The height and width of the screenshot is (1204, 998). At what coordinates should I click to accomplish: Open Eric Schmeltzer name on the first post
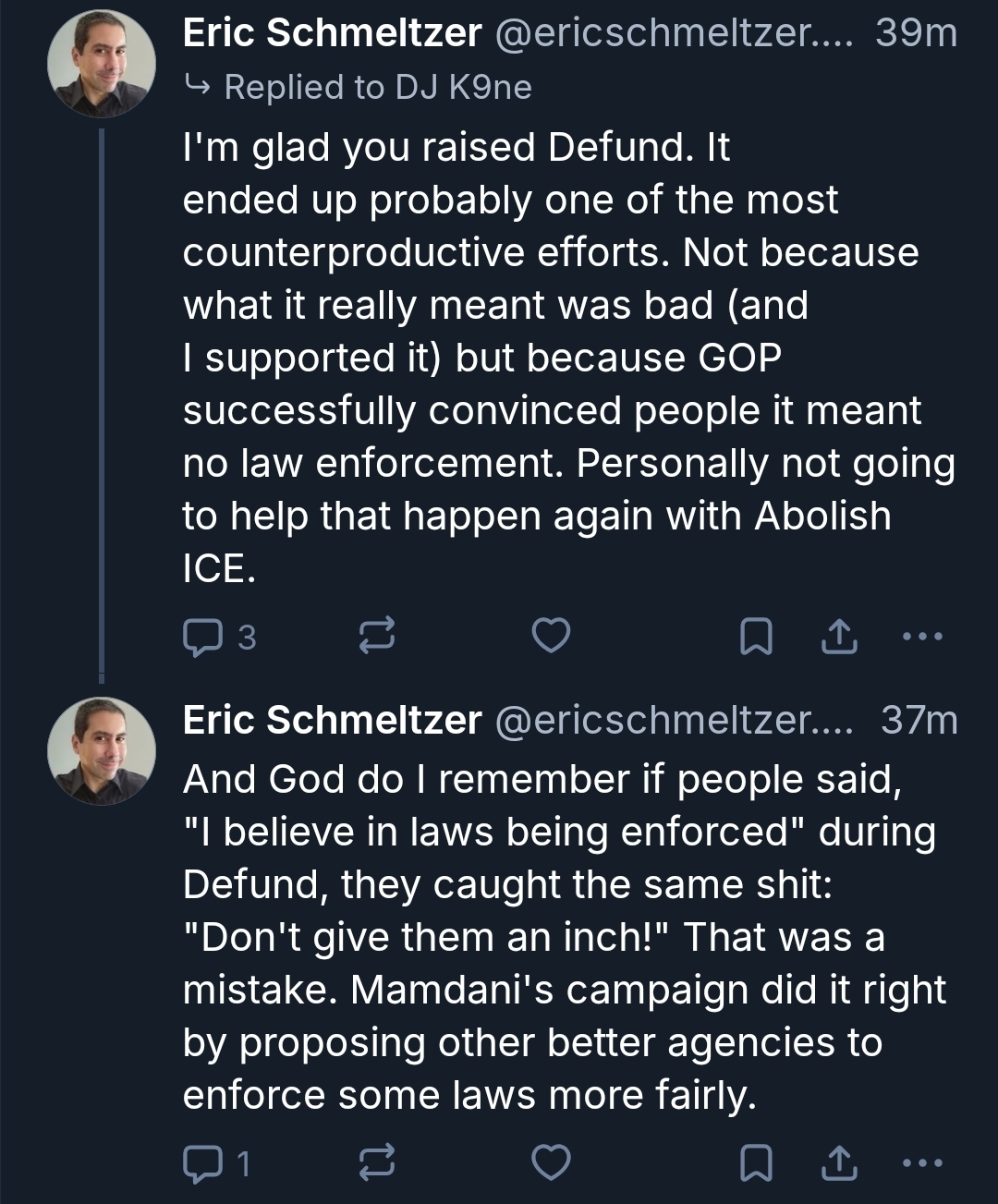[x=332, y=34]
